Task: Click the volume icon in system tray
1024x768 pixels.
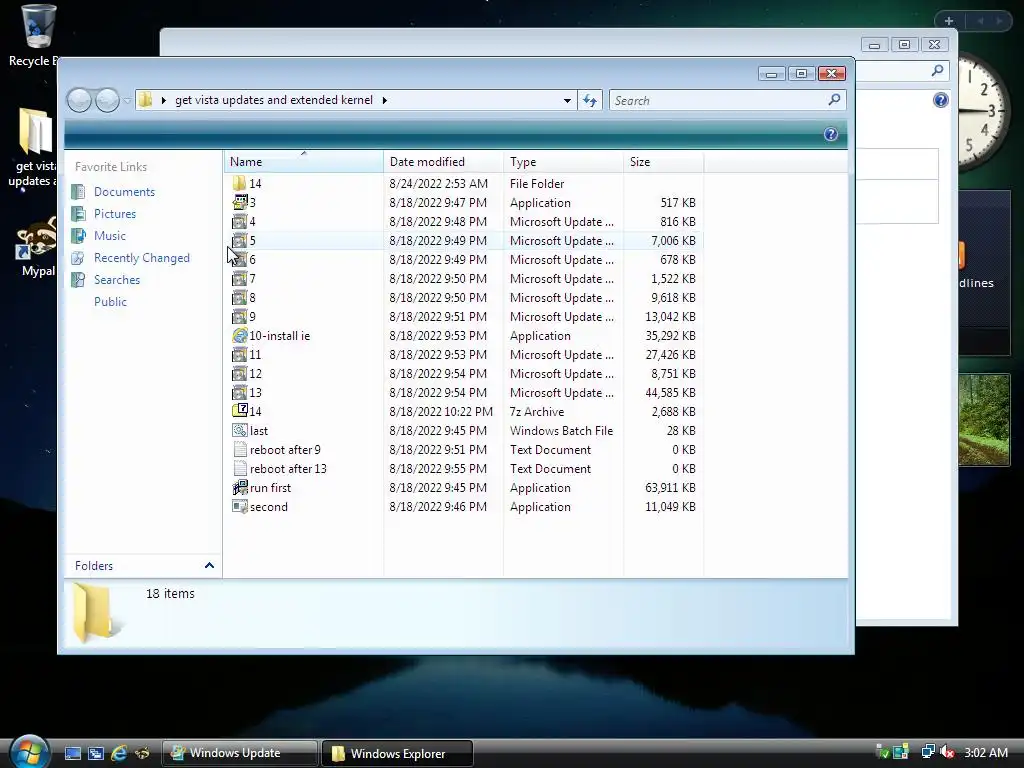Action: [946, 752]
